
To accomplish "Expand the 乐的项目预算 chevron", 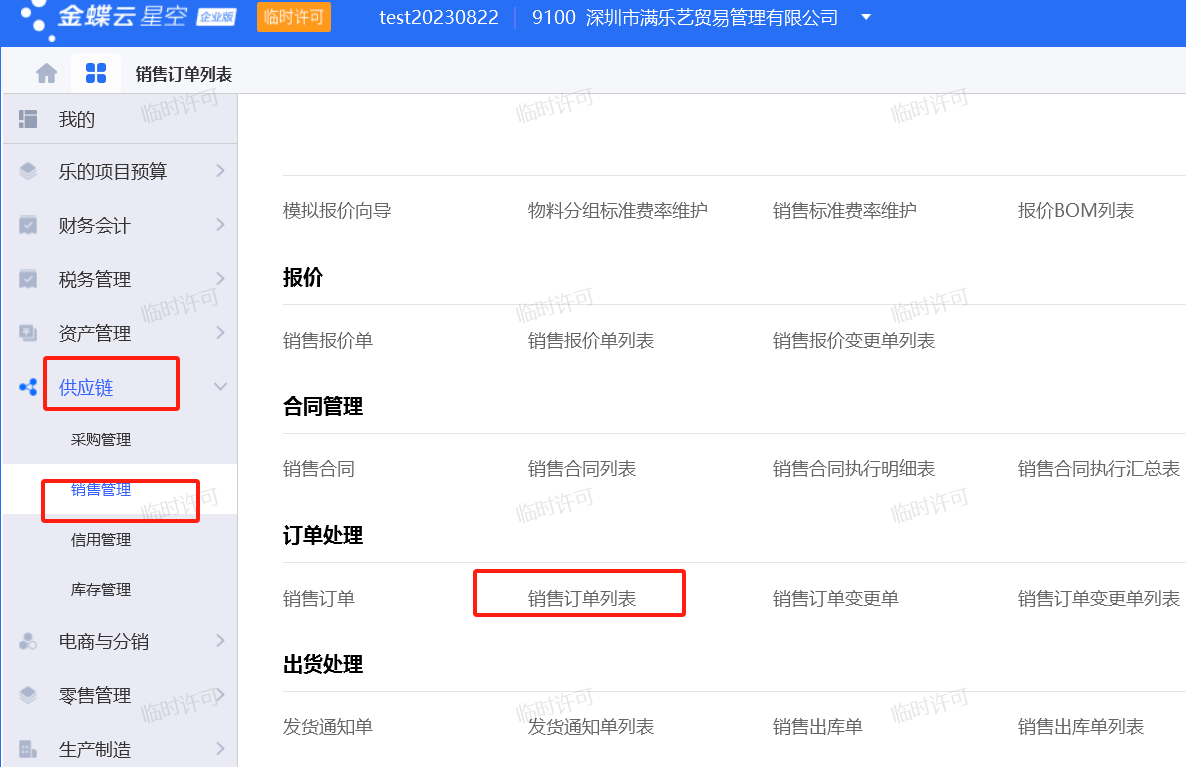I will tap(221, 171).
